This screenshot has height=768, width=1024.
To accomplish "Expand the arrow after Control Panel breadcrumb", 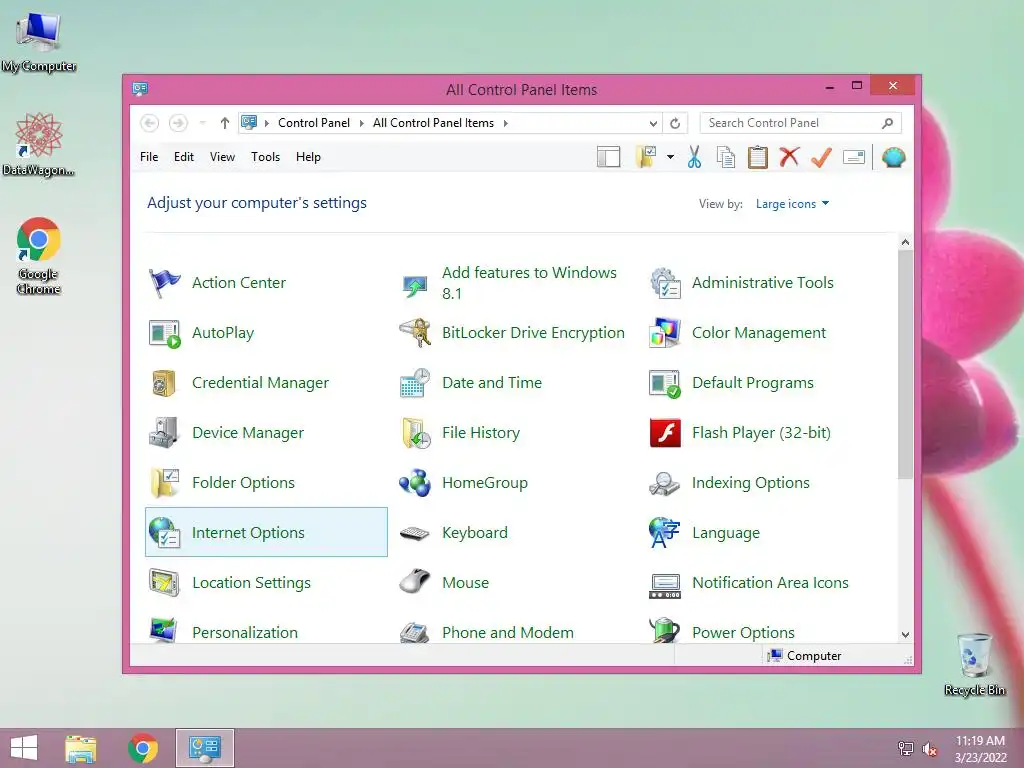I will 361,123.
